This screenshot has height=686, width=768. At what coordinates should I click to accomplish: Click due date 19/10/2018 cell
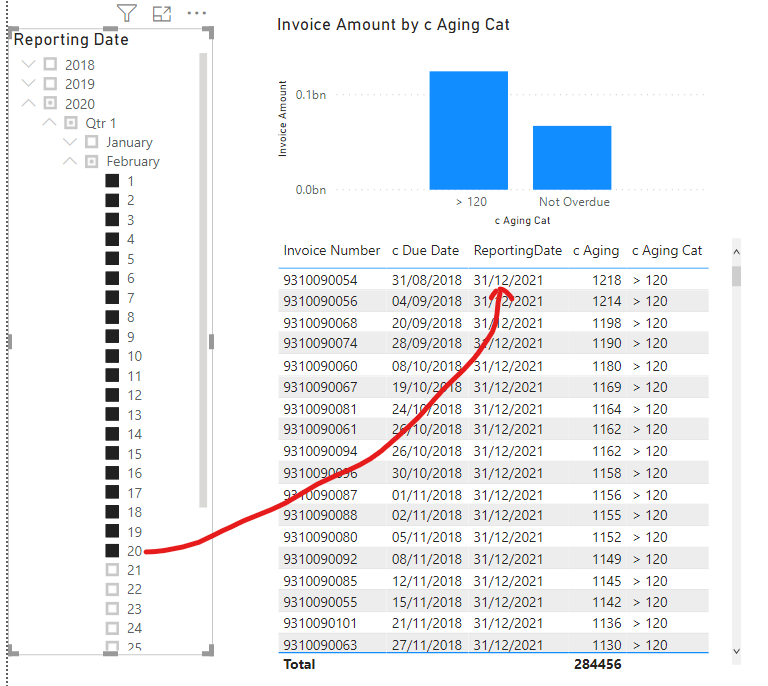click(x=427, y=387)
